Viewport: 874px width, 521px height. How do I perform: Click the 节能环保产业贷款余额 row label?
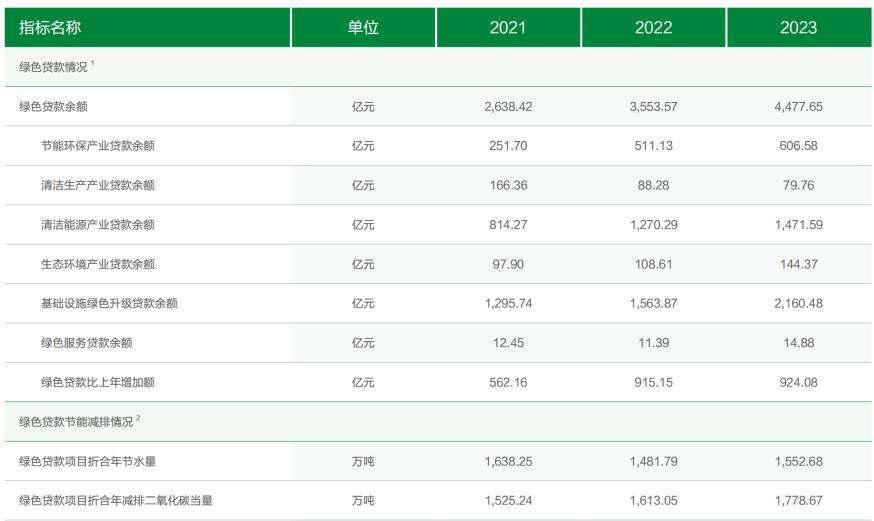(98, 146)
